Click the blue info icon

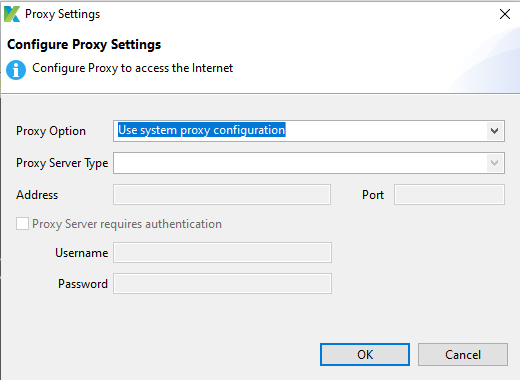click(16, 70)
